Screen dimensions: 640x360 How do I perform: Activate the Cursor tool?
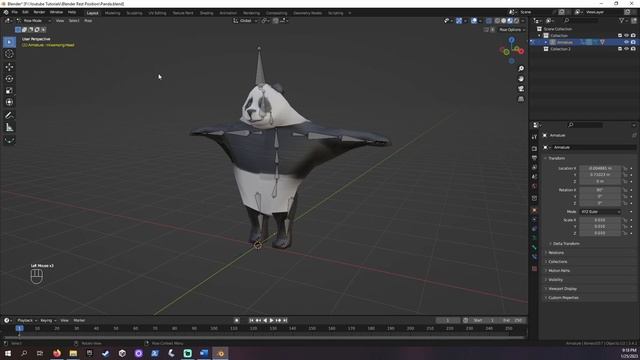tap(9, 54)
